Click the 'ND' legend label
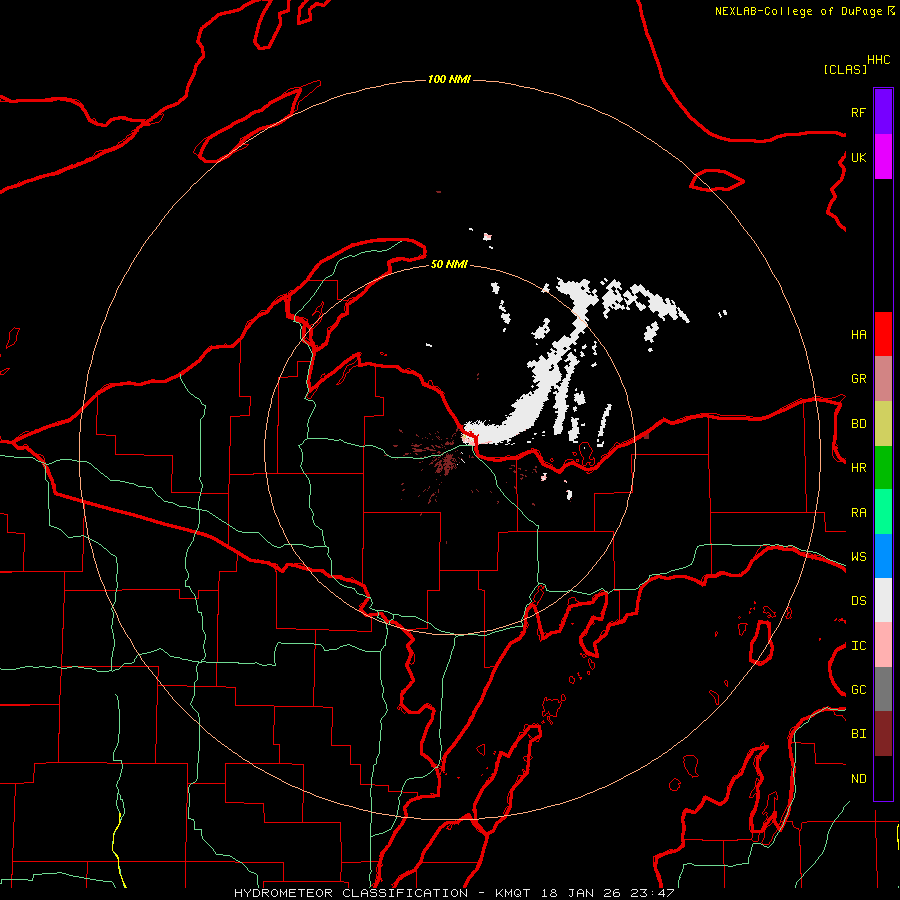Viewport: 900px width, 900px height. (x=858, y=779)
